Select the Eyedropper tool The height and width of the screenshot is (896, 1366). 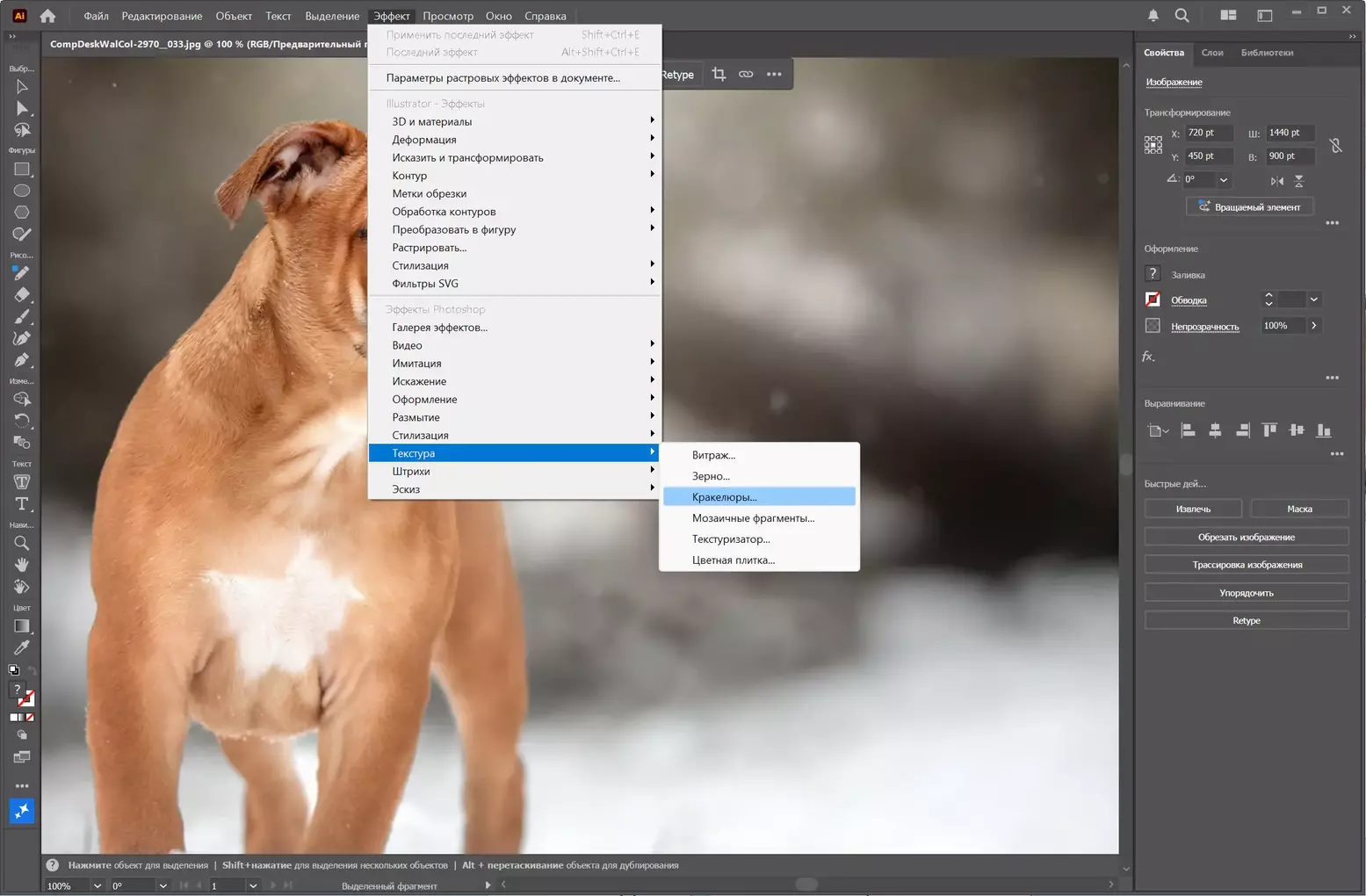point(22,648)
